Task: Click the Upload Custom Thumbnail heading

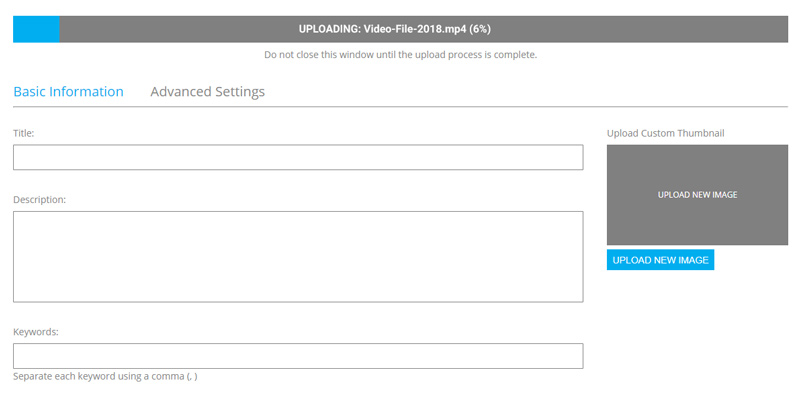Action: [665, 133]
